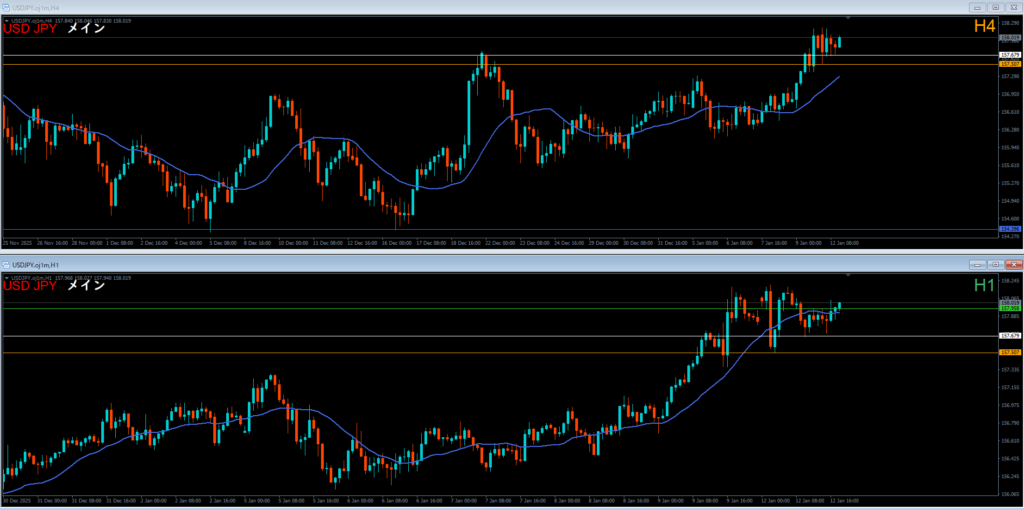
Task: Expand the small arrow beside USDJPY.oj1m,H4 label
Action: [5, 20]
